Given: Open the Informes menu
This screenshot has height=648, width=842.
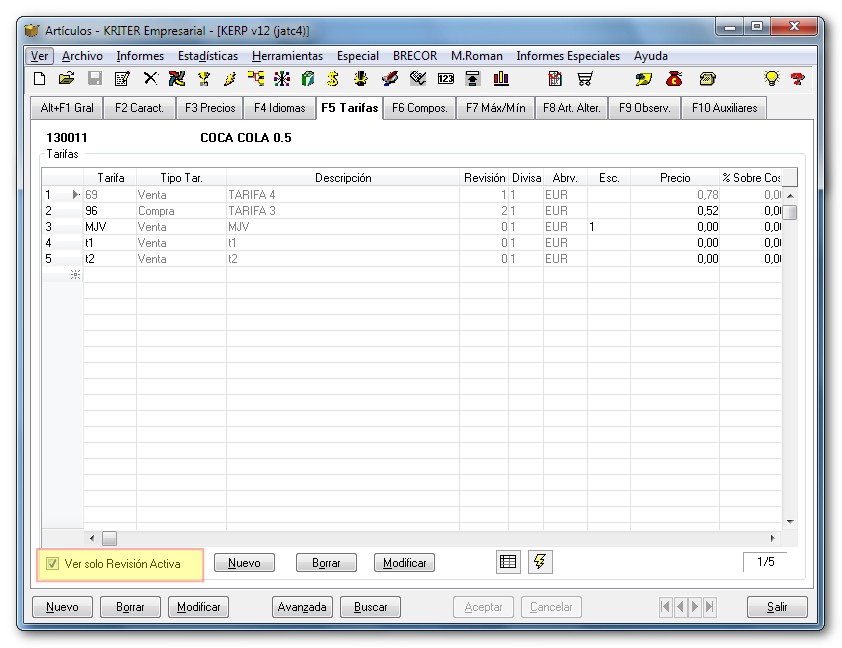Looking at the screenshot, I should 140,56.
